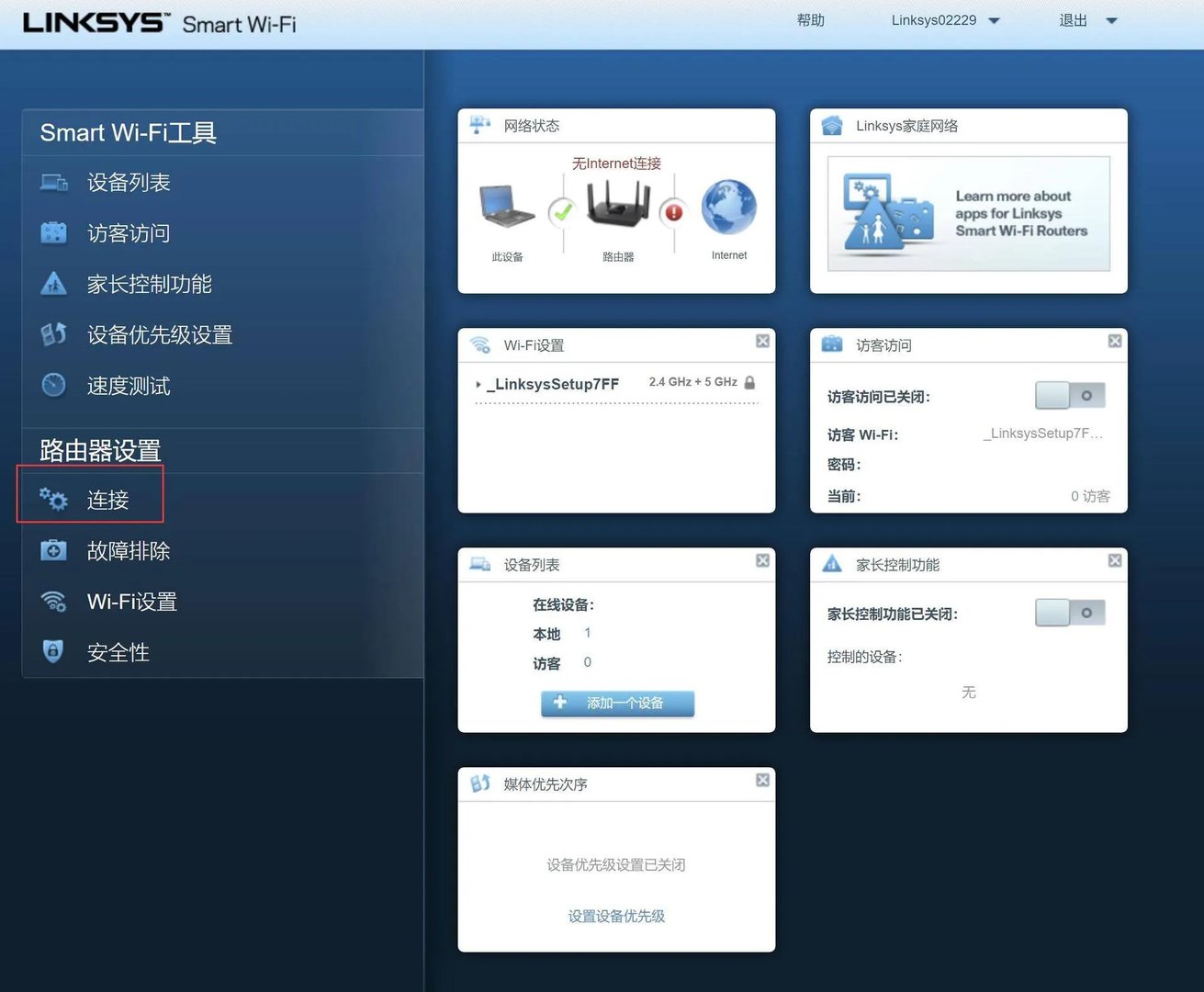Select 连接 under 路由器设置

(107, 500)
